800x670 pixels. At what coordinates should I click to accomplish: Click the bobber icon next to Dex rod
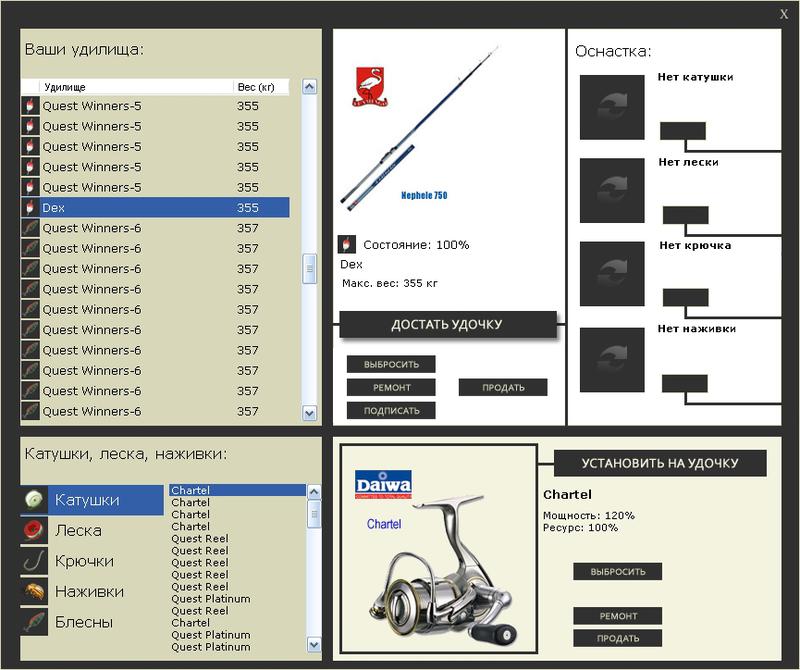coord(30,208)
